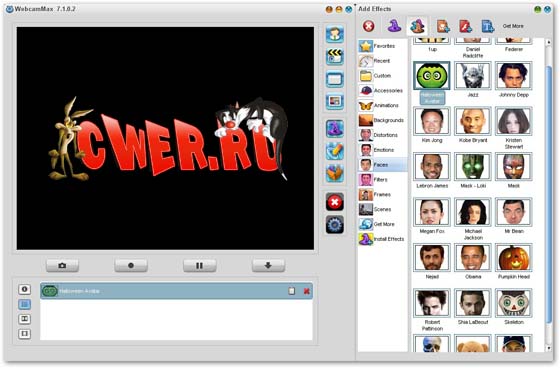This screenshot has height=368, width=560.
Task: Delete the Halloween Avatar effect with the red cross
Action: (306, 291)
